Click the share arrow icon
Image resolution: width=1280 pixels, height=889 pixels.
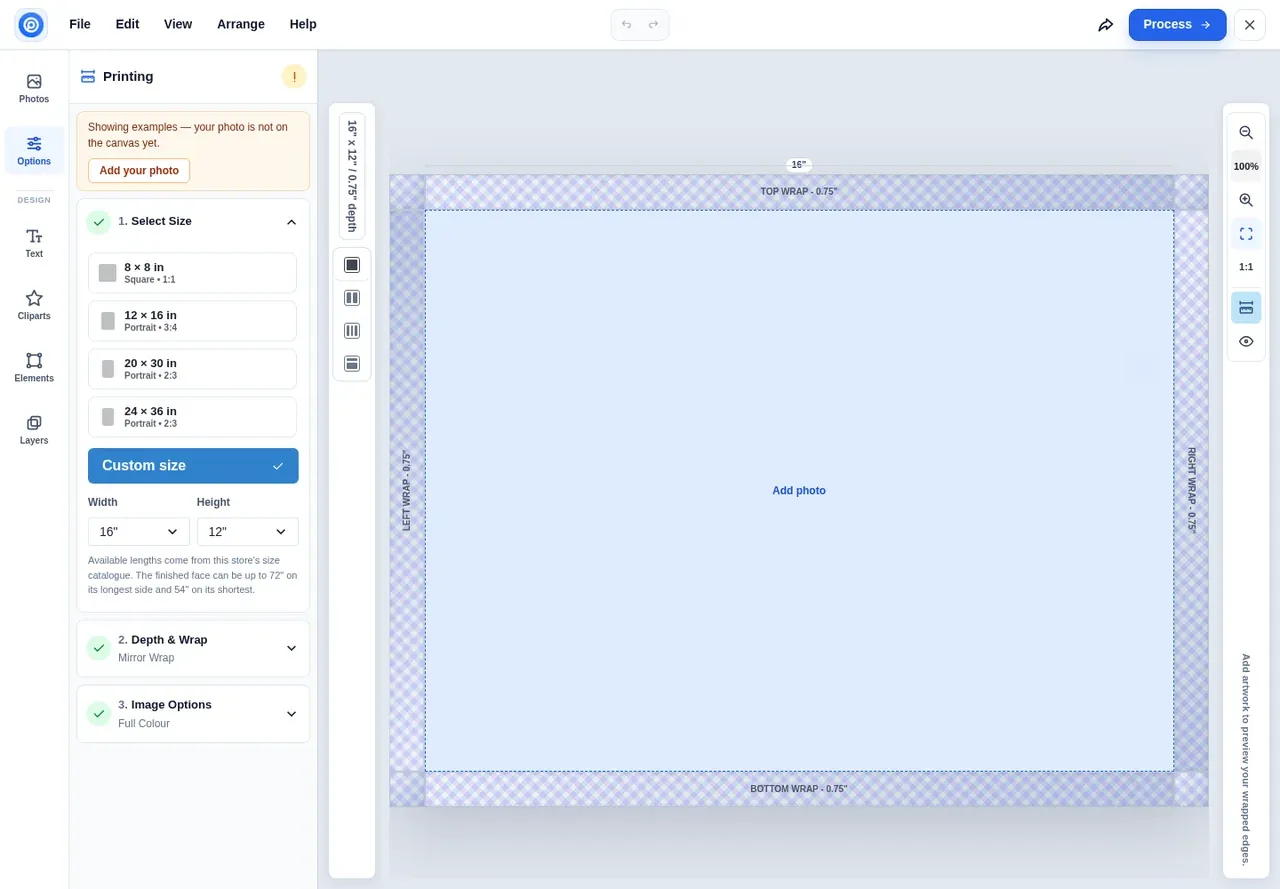[x=1105, y=24]
